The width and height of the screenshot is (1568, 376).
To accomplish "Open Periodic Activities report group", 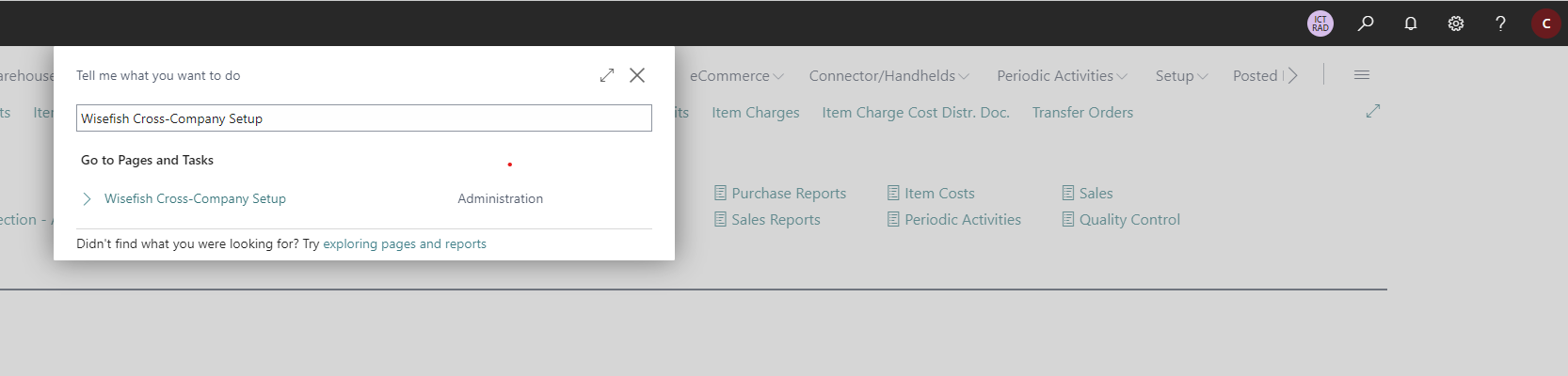I will point(963,220).
